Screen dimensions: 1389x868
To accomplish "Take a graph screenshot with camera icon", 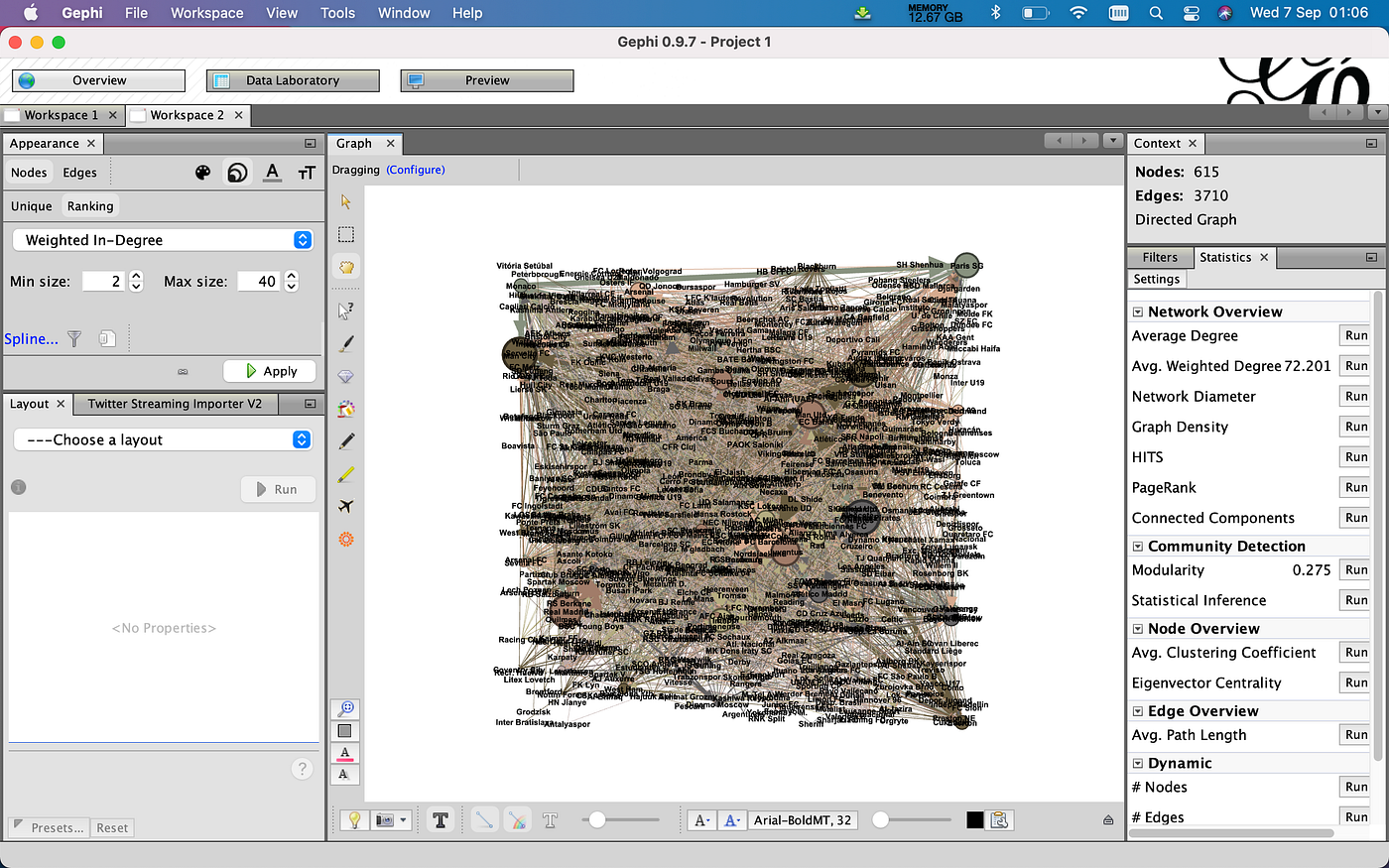I will pos(385,820).
